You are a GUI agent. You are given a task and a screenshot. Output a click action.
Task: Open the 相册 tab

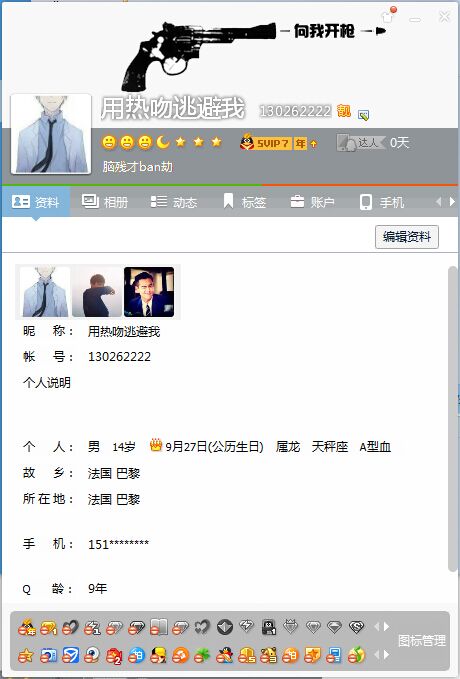105,202
